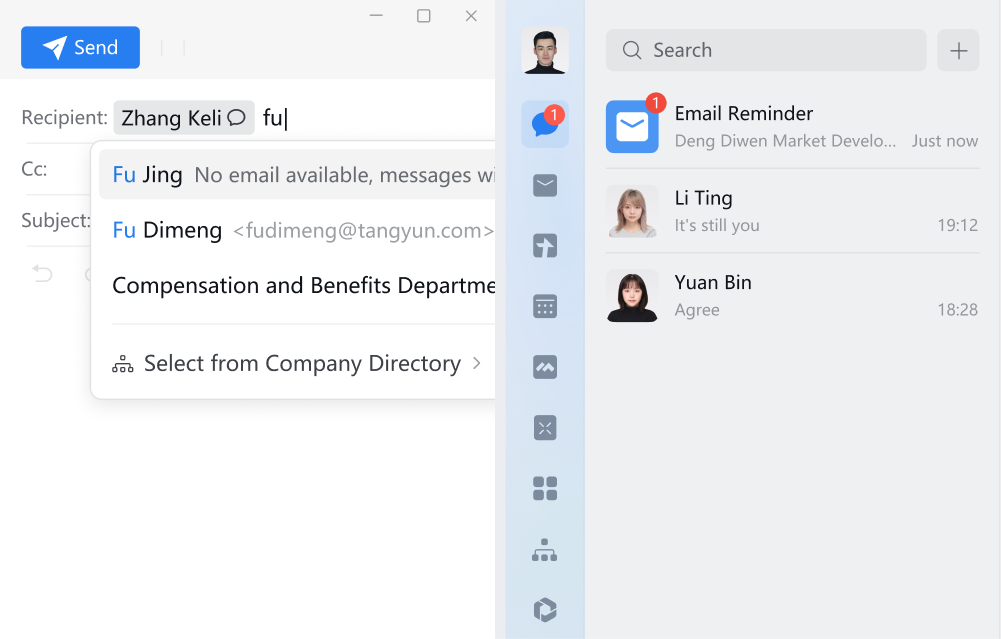Open the Mail envelope icon in sidebar
The width and height of the screenshot is (1001, 639).
(x=545, y=185)
